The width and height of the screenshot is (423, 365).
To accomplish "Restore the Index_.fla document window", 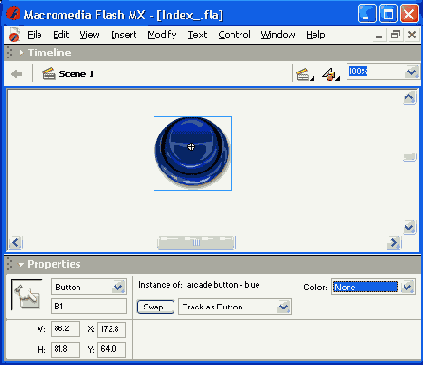I will [x=396, y=35].
